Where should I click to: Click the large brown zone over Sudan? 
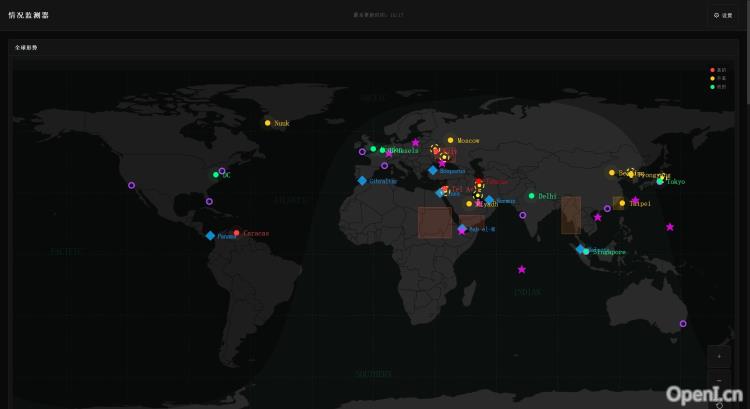(435, 222)
